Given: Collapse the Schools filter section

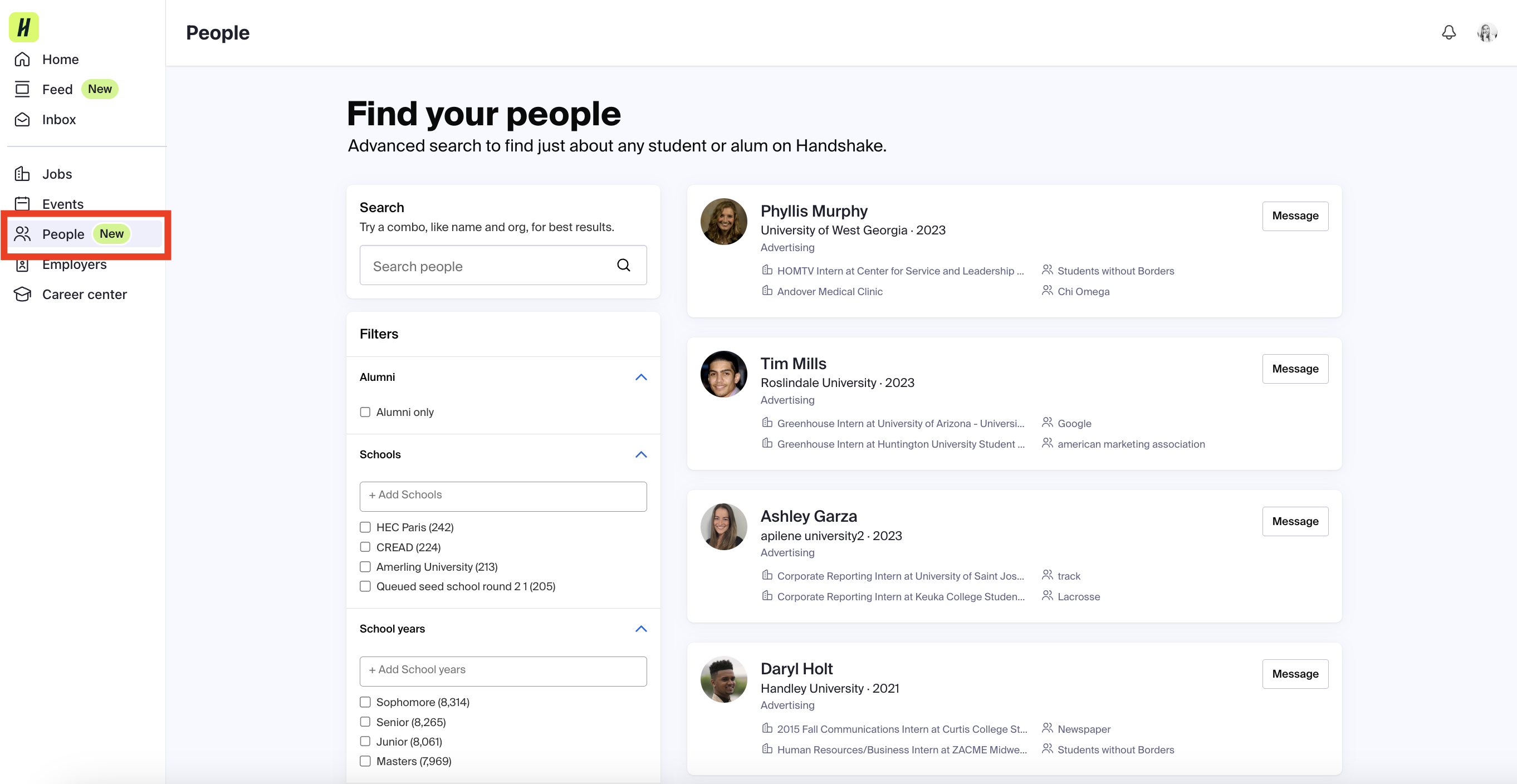Looking at the screenshot, I should [641, 454].
